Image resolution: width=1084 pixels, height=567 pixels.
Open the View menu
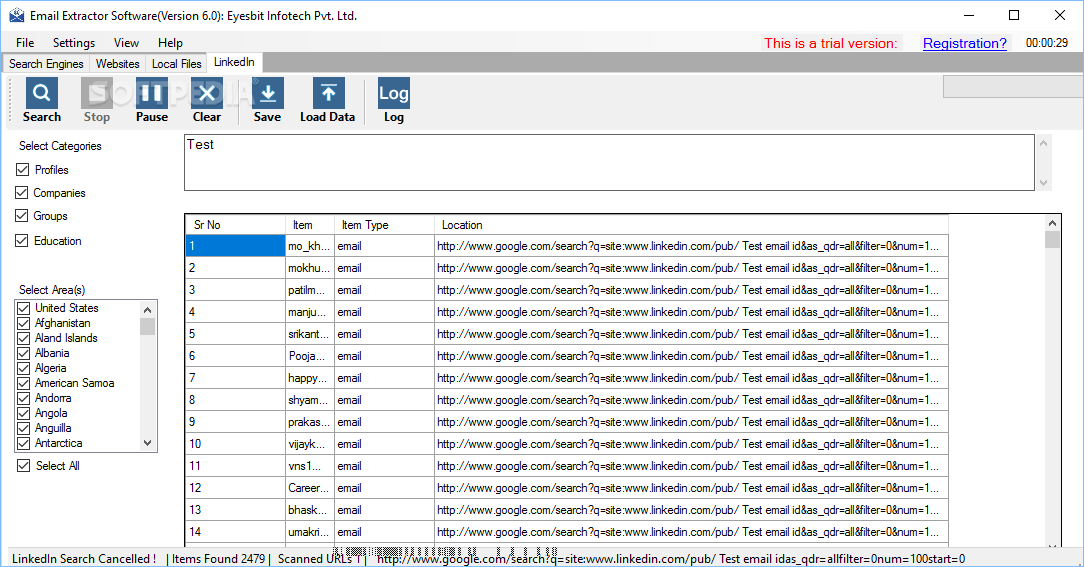(126, 43)
